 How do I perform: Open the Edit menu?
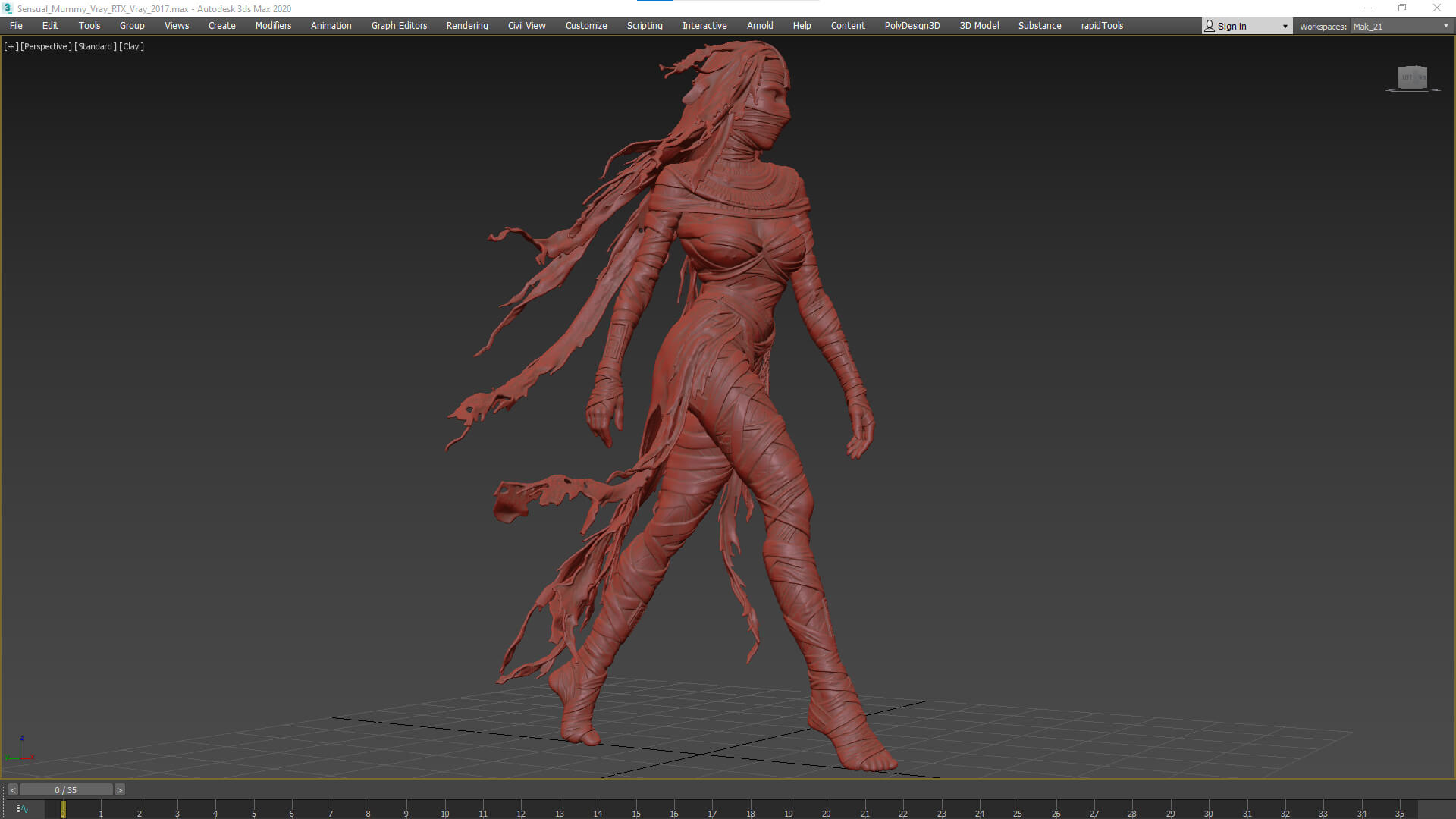(50, 26)
